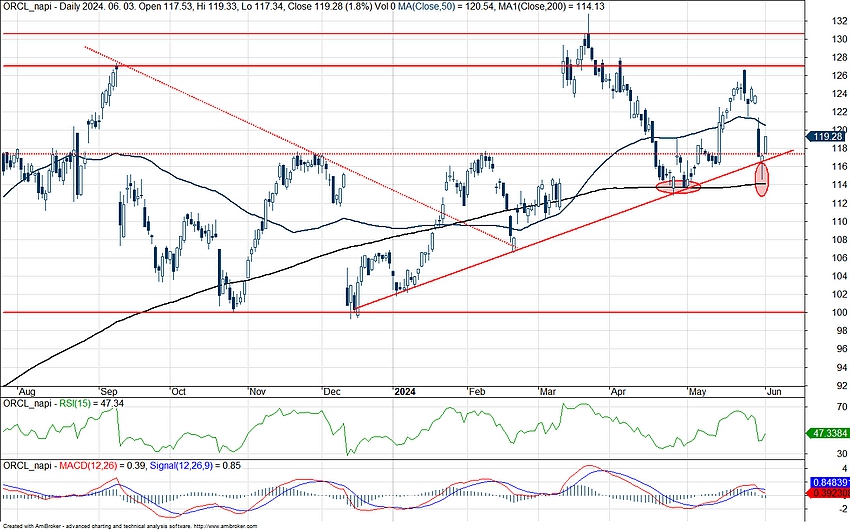Click the 112 price axis label

[840, 203]
